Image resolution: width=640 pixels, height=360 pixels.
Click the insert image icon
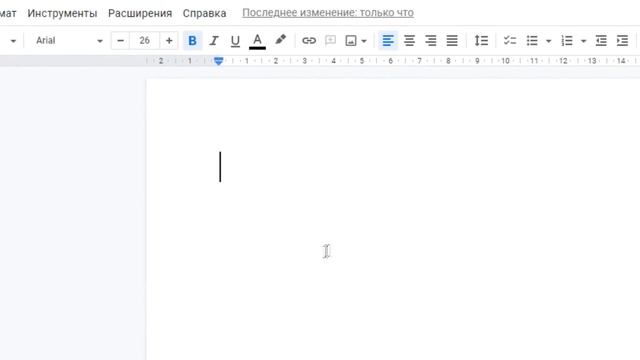351,40
